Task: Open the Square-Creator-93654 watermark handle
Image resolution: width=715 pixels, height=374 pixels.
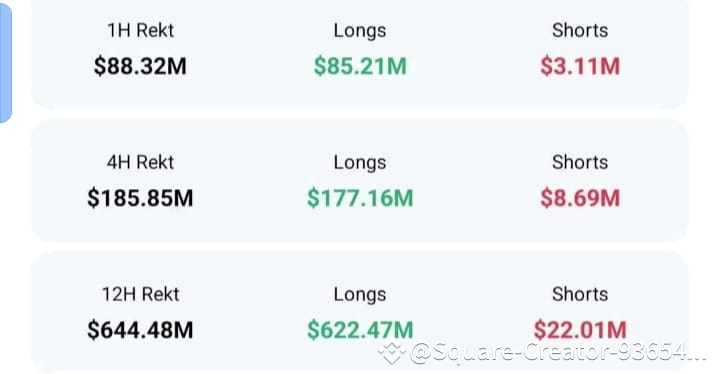Action: point(557,352)
